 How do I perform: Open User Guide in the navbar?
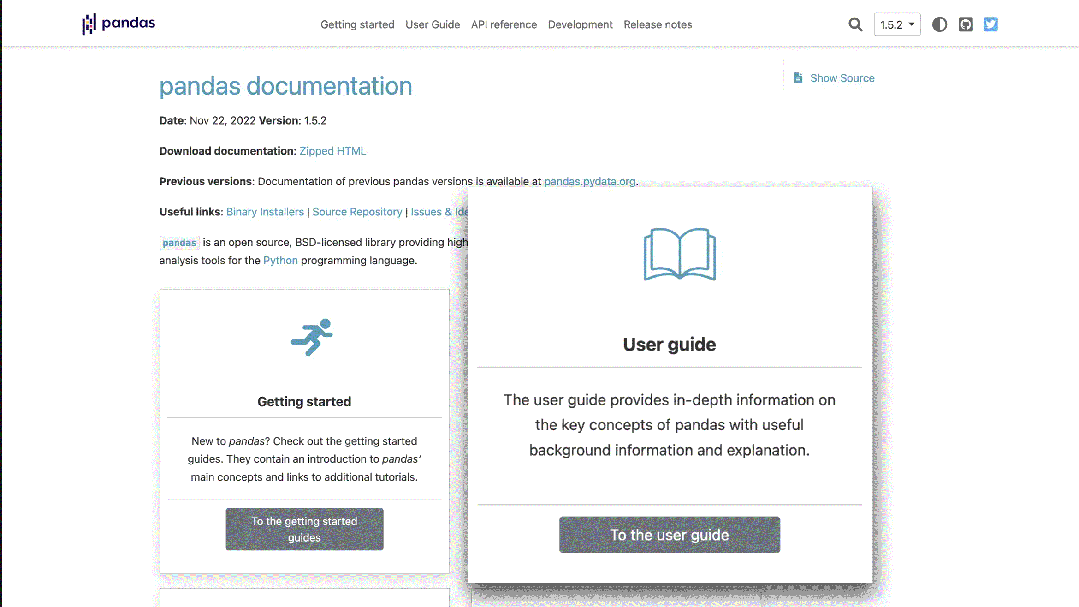point(432,25)
